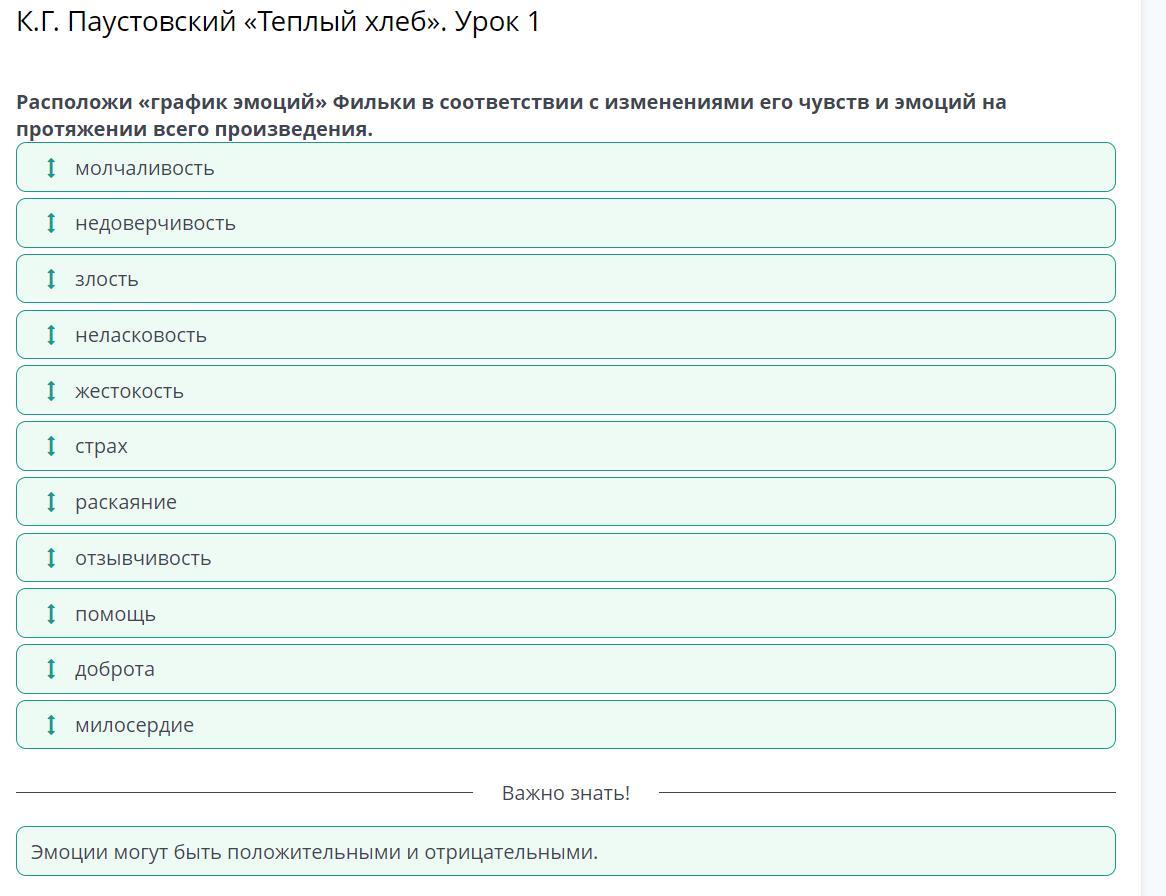The width and height of the screenshot is (1166, 896).
Task: Select the «доброта» list row
Action: (x=565, y=669)
